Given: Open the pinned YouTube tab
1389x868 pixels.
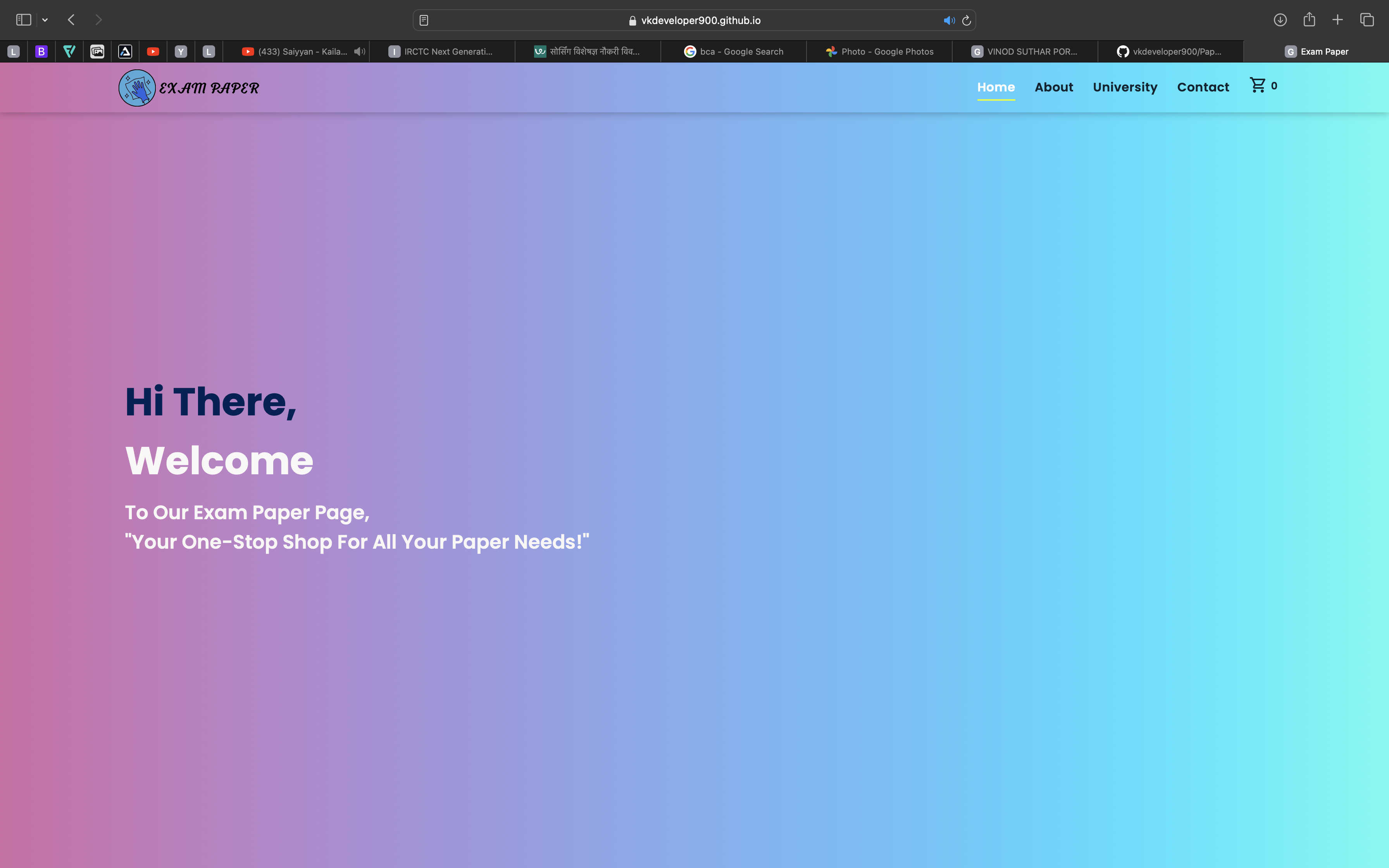Looking at the screenshot, I should click(x=153, y=52).
